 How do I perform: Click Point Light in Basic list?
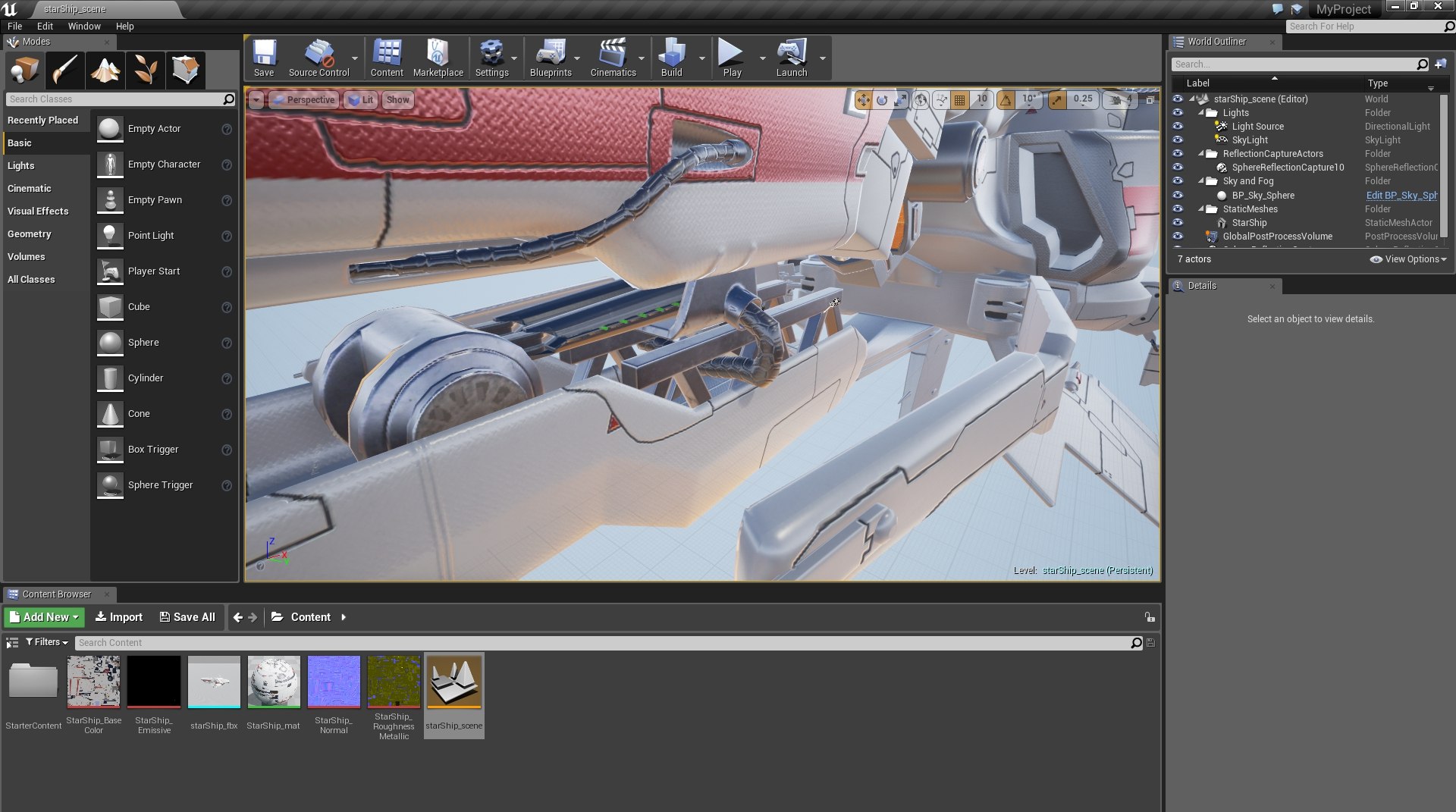pyautogui.click(x=165, y=236)
